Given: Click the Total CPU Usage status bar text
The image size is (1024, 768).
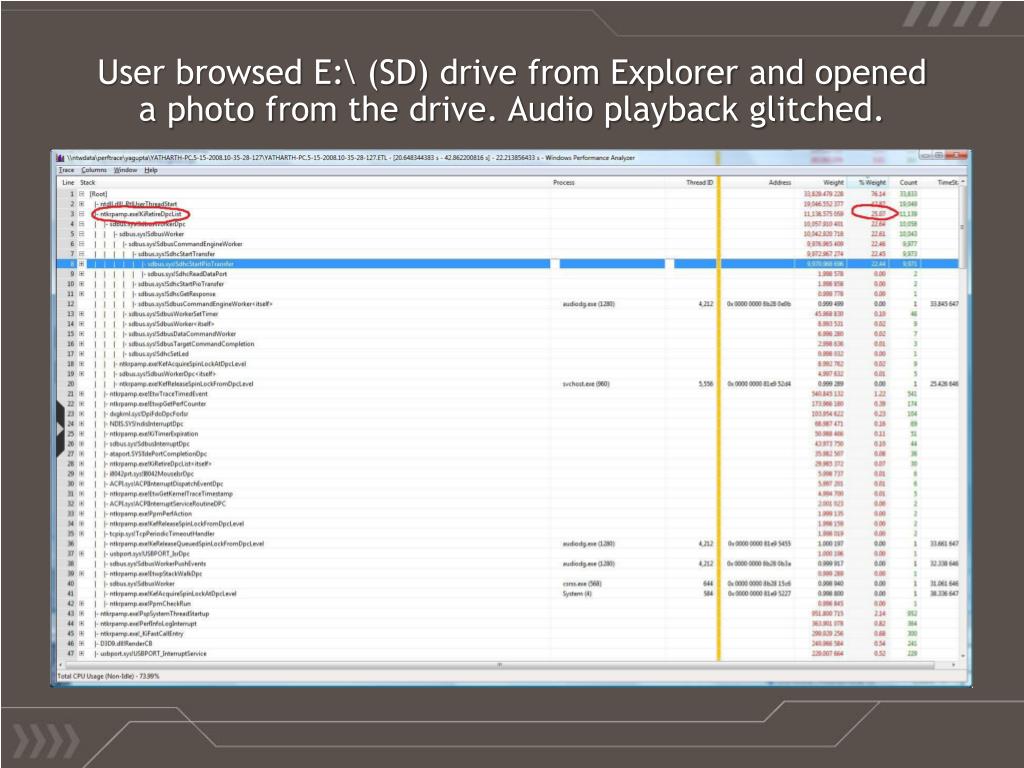Looking at the screenshot, I should (108, 676).
